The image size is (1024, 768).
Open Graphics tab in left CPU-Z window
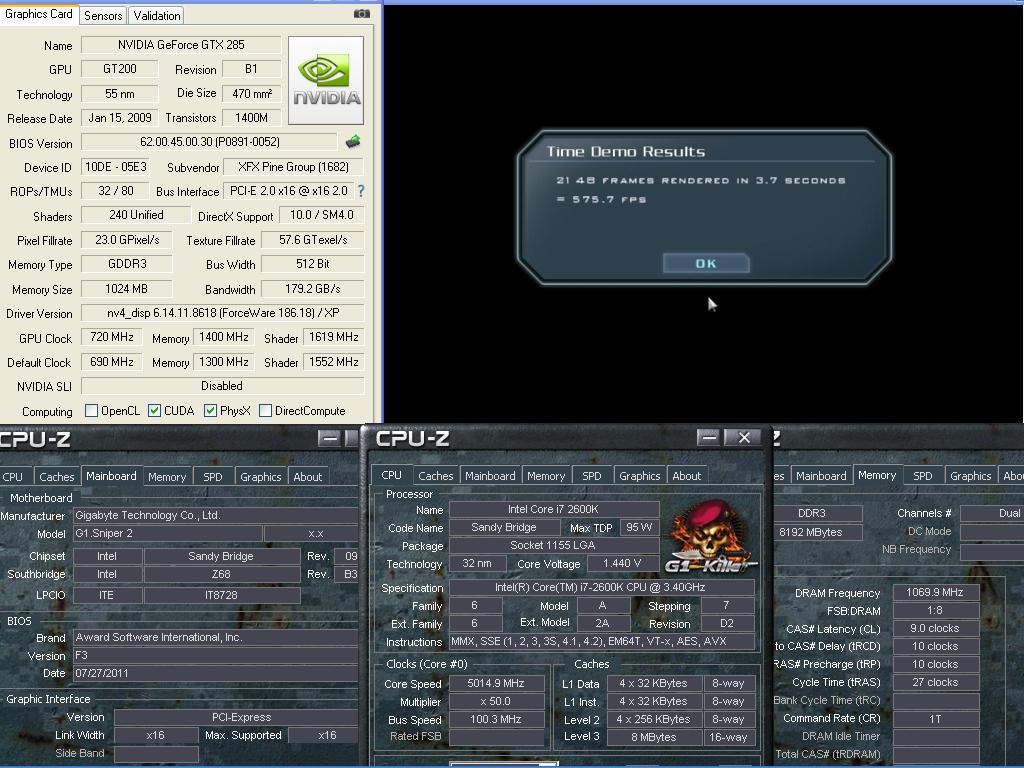261,477
